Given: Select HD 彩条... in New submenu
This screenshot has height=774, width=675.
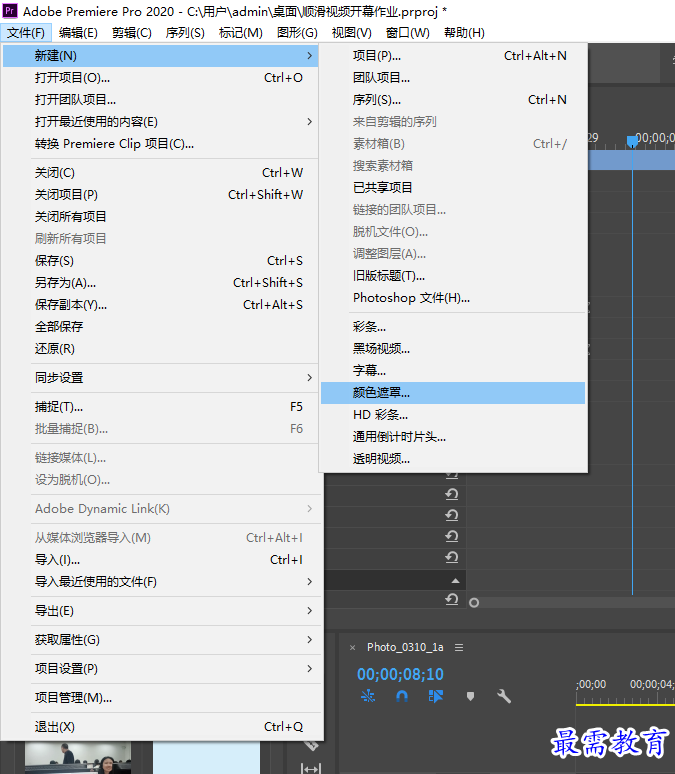Looking at the screenshot, I should [x=453, y=415].
